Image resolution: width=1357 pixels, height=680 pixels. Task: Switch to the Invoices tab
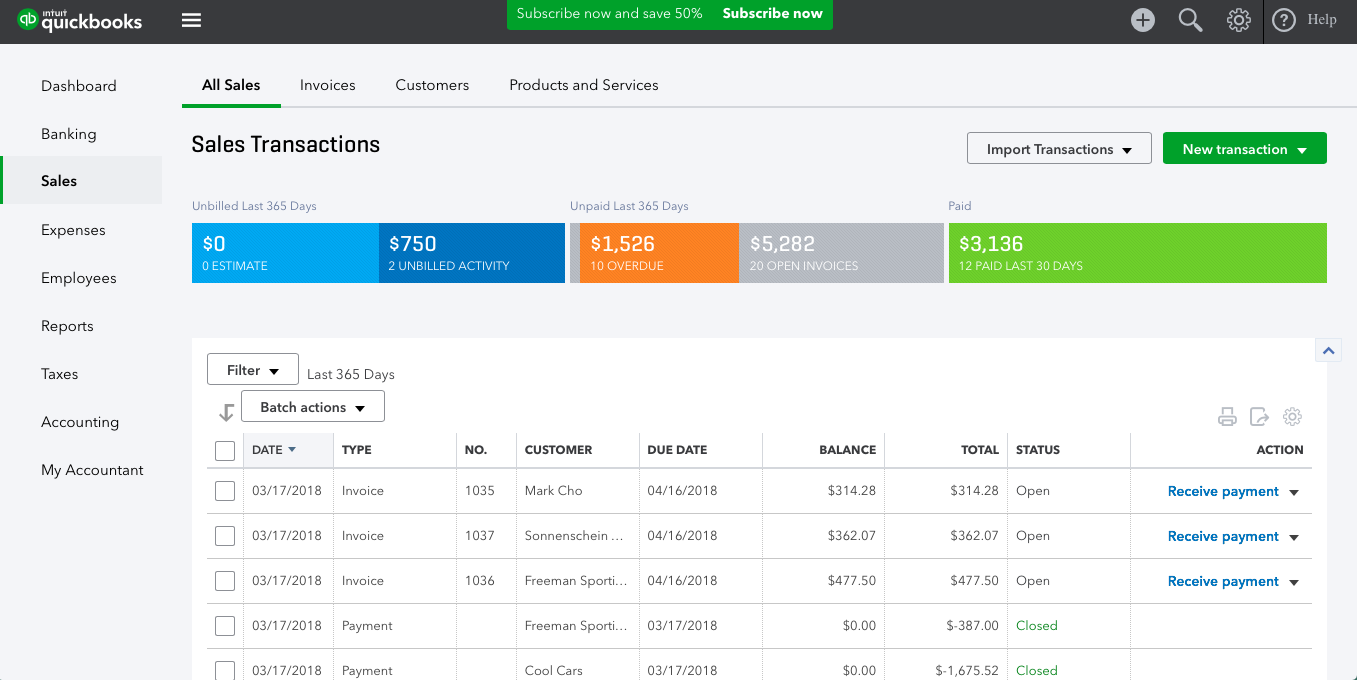[327, 85]
